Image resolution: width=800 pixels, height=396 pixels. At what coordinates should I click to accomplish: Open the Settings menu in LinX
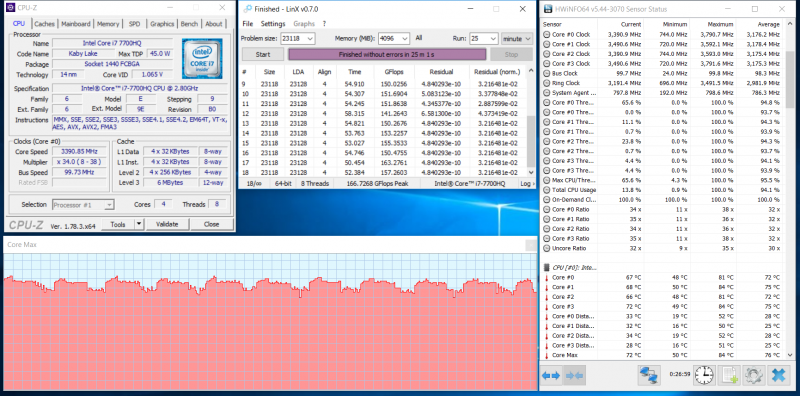click(273, 23)
